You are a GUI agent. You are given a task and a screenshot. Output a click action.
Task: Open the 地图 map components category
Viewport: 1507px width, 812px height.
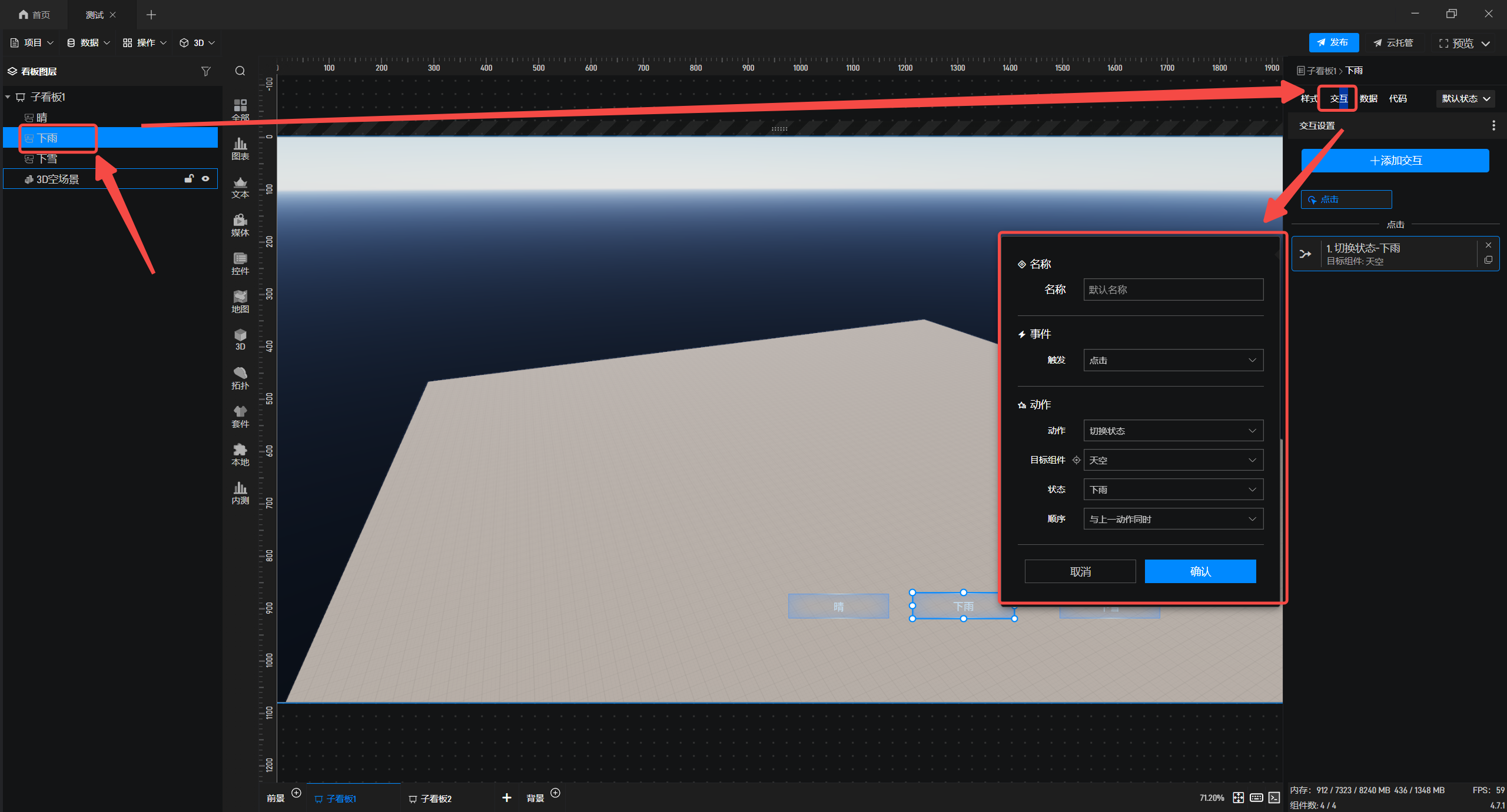pos(240,302)
